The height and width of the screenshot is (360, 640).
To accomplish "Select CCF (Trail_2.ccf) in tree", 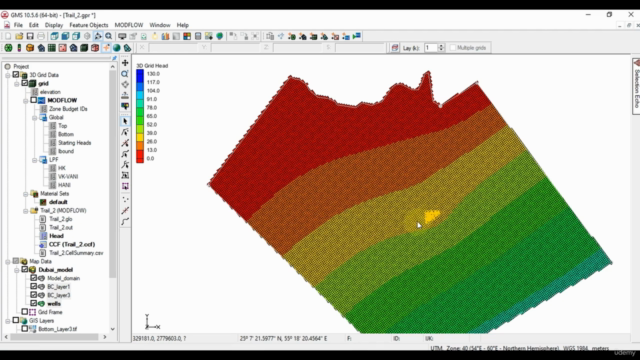I will click(72, 244).
